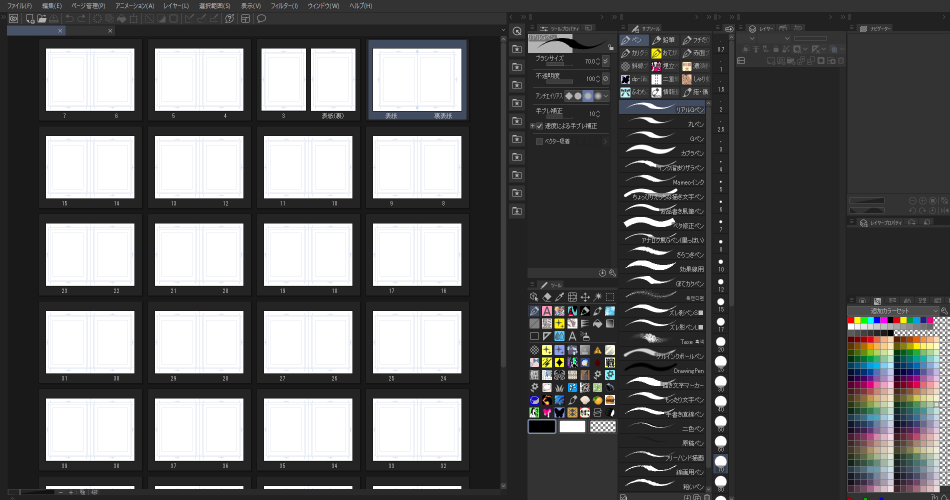Toggle the brush size dynamics button
The height and width of the screenshot is (500, 950).
click(x=607, y=60)
